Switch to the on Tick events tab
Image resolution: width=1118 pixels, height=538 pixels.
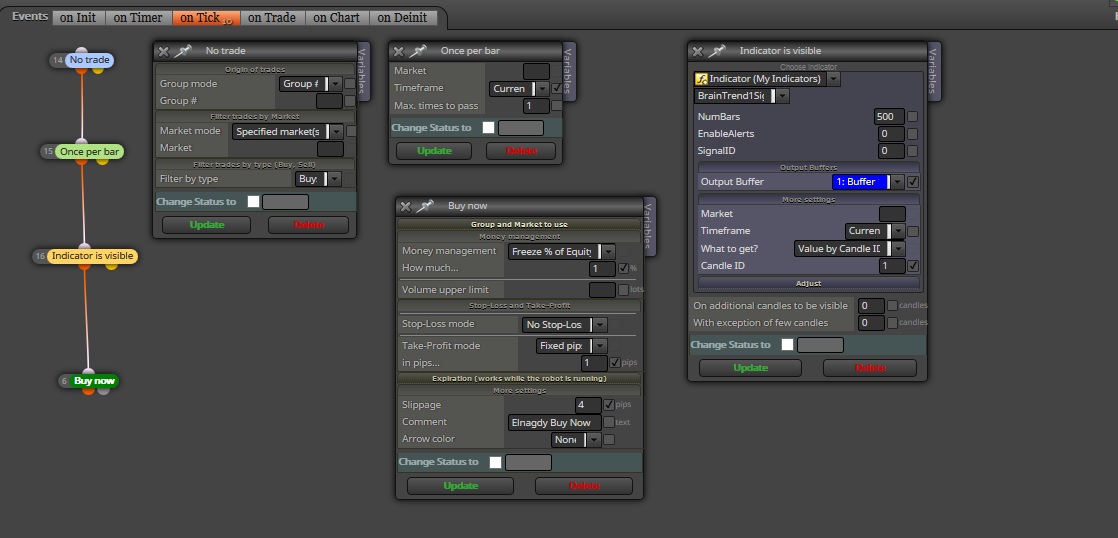point(205,18)
